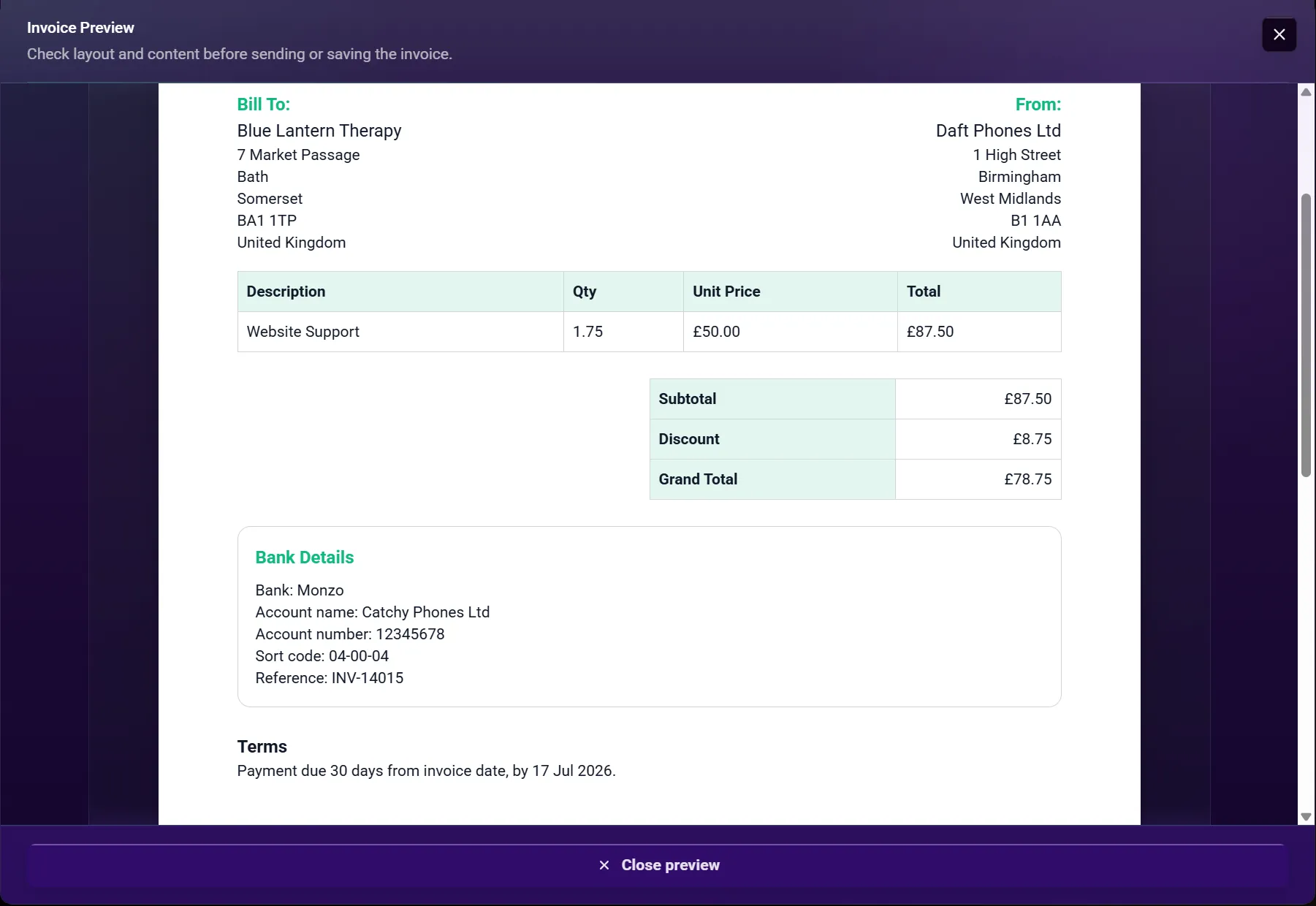Close the Invoice Preview dialog with X icon
Viewport: 1316px width, 906px height.
tap(1279, 34)
